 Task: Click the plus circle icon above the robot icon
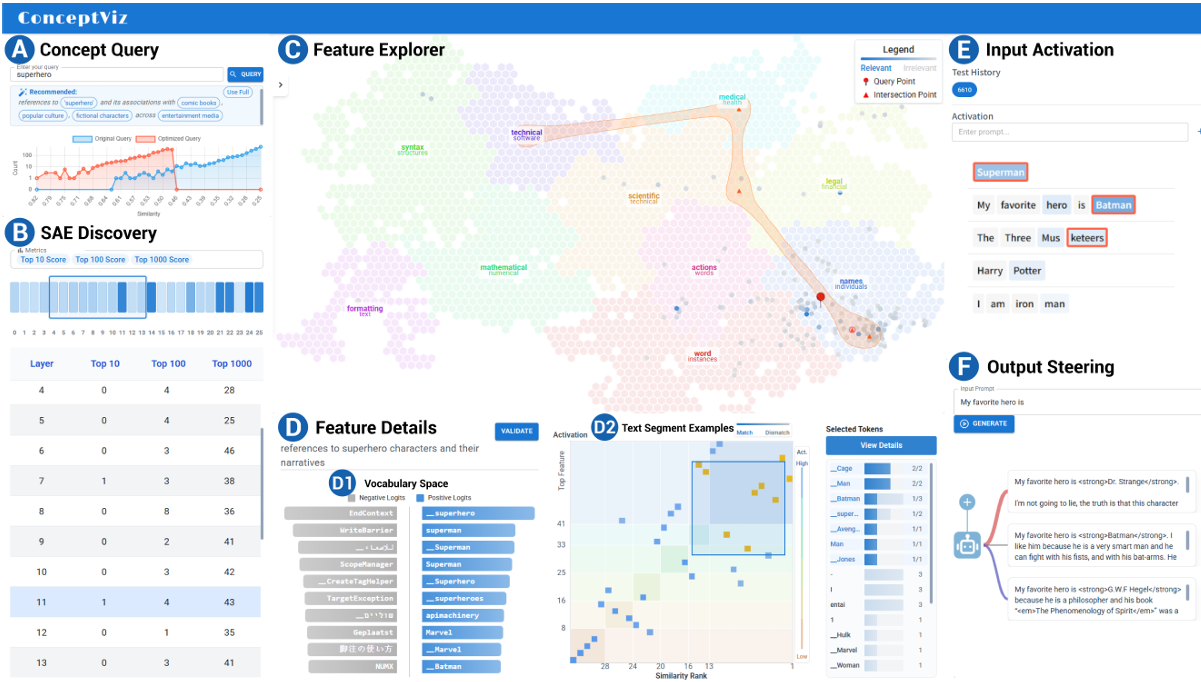click(967, 502)
